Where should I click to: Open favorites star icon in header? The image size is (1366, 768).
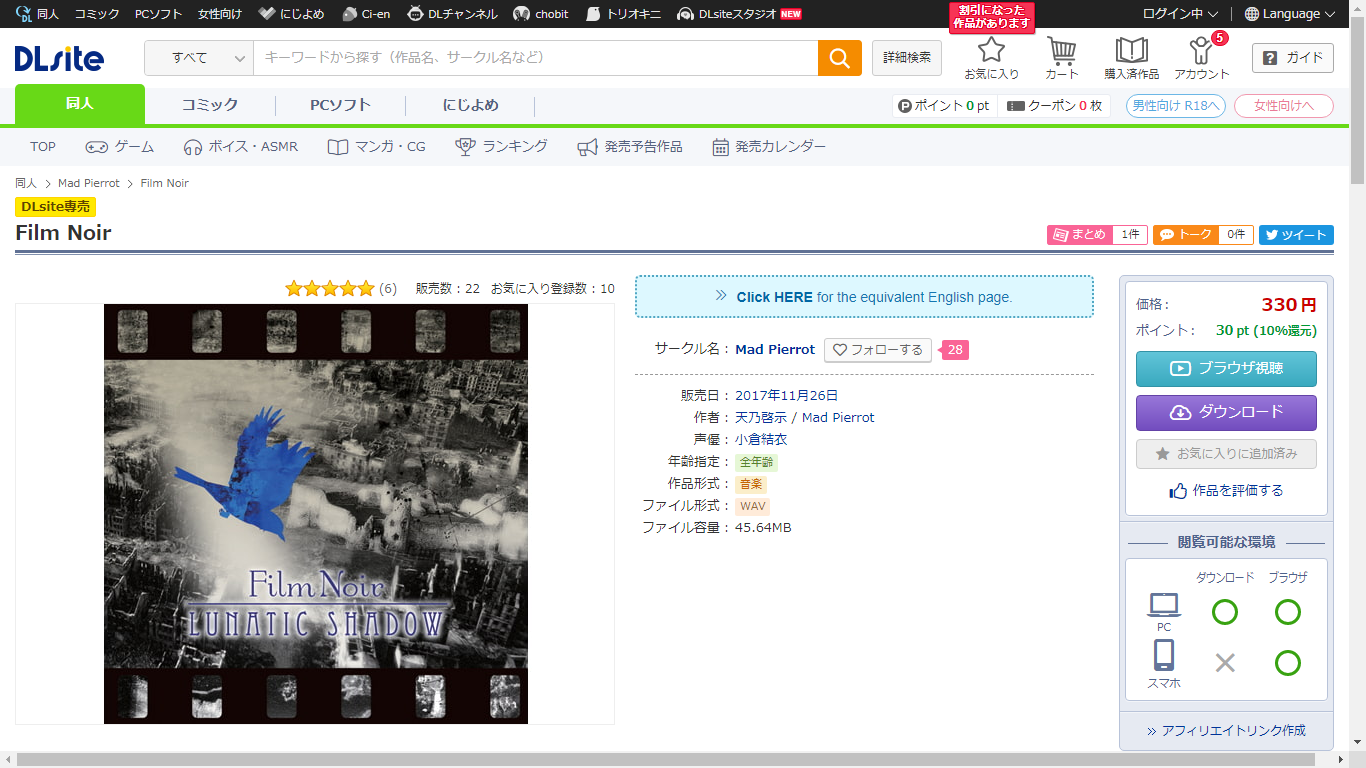(x=991, y=49)
